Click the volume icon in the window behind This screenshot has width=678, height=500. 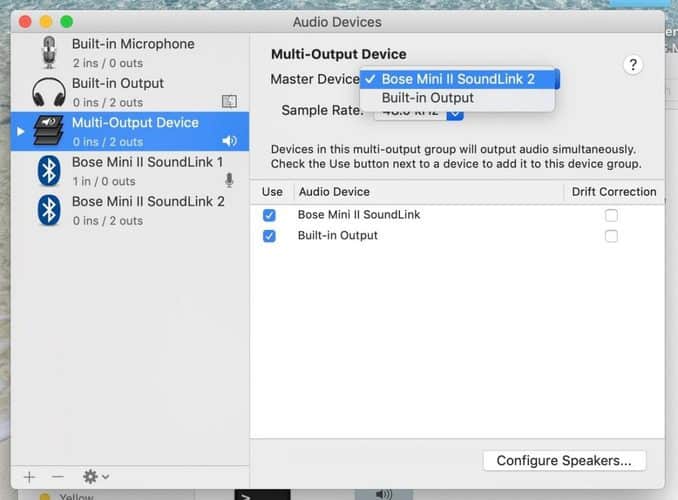(384, 494)
